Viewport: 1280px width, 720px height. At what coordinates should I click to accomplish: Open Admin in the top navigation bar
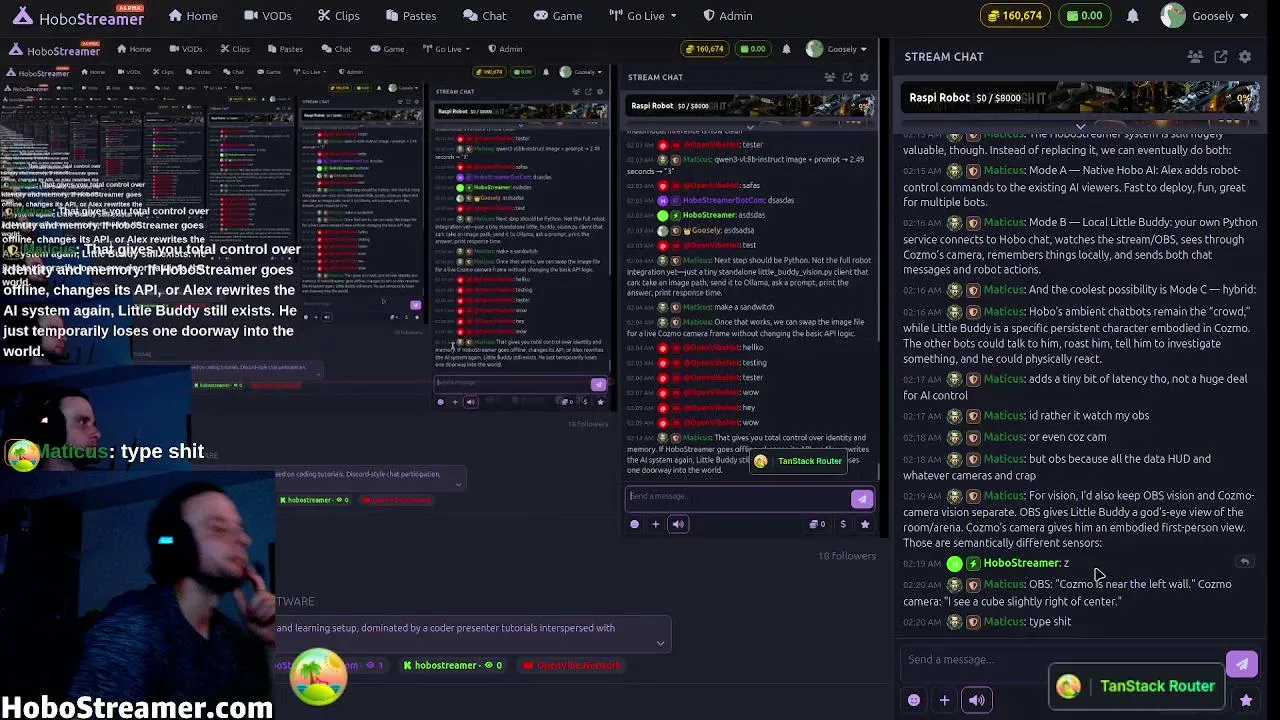click(727, 16)
